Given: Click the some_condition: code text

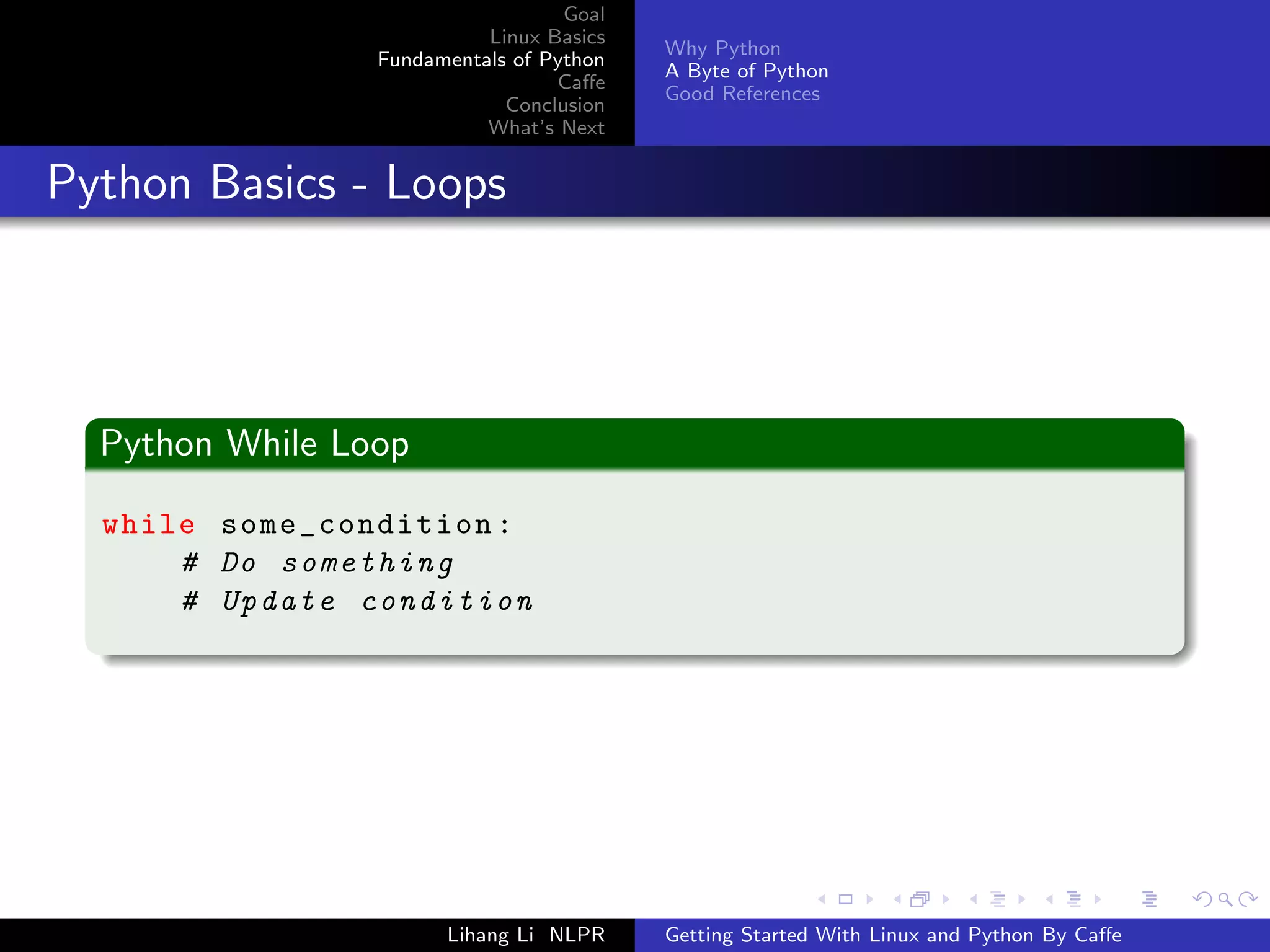Looking at the screenshot, I should coord(366,526).
